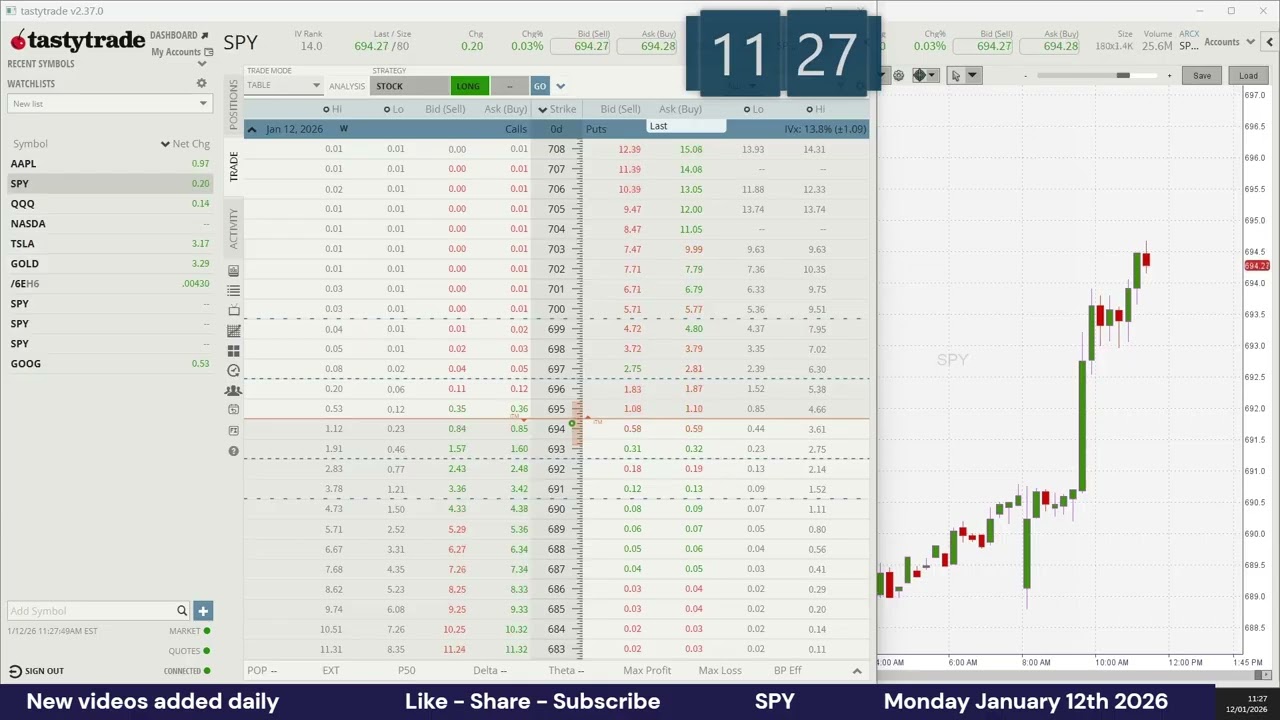Adjust the chart zoom slider
Image resolution: width=1280 pixels, height=720 pixels.
coord(1123,76)
